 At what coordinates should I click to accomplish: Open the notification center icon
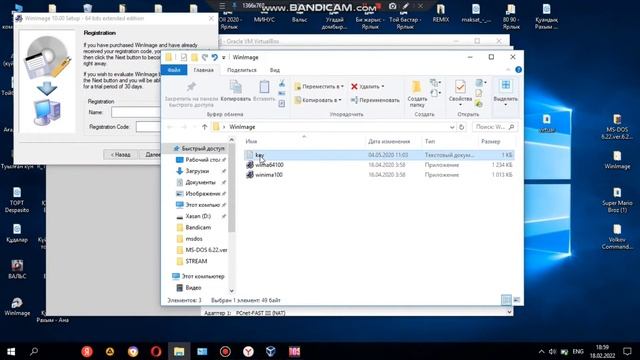[x=627, y=351]
